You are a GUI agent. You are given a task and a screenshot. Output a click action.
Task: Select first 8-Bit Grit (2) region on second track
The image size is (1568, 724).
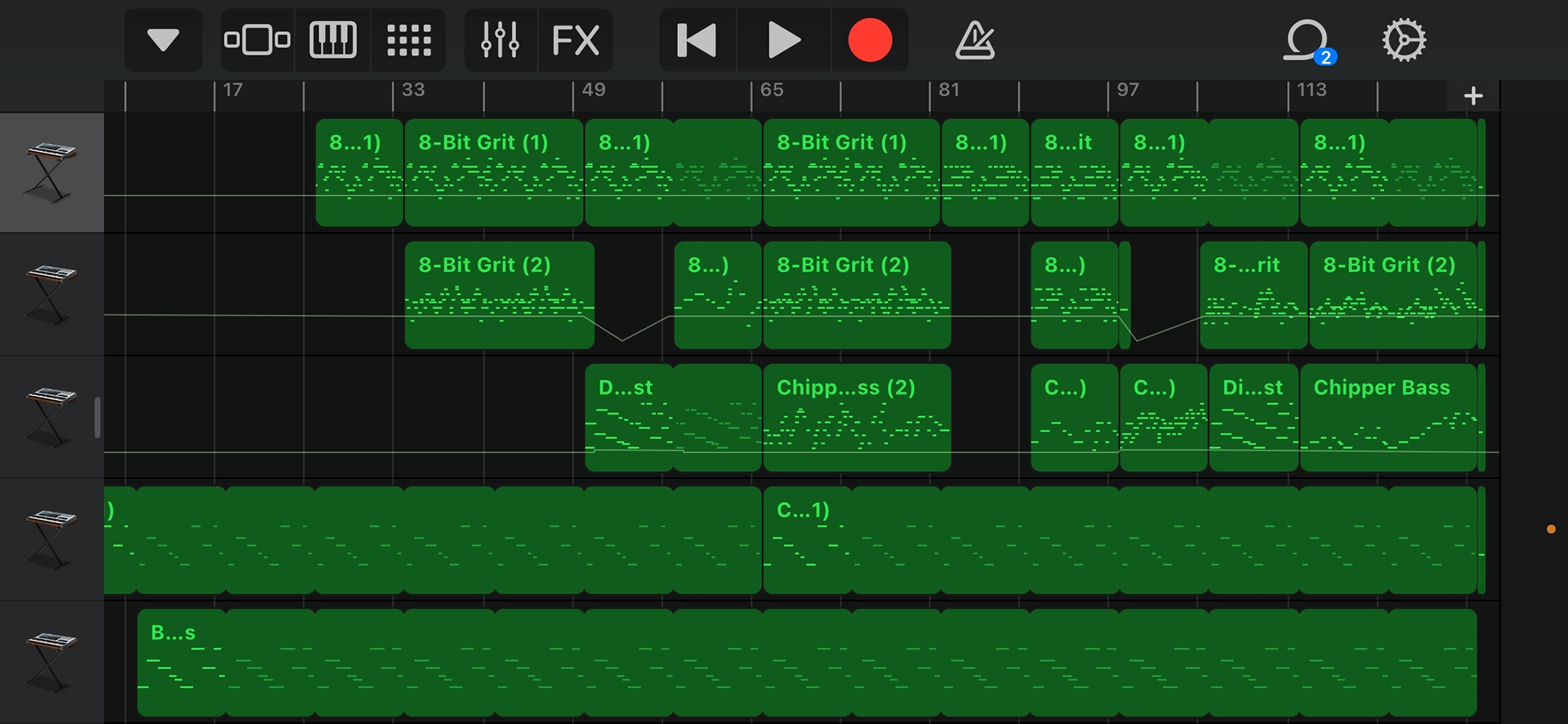500,295
